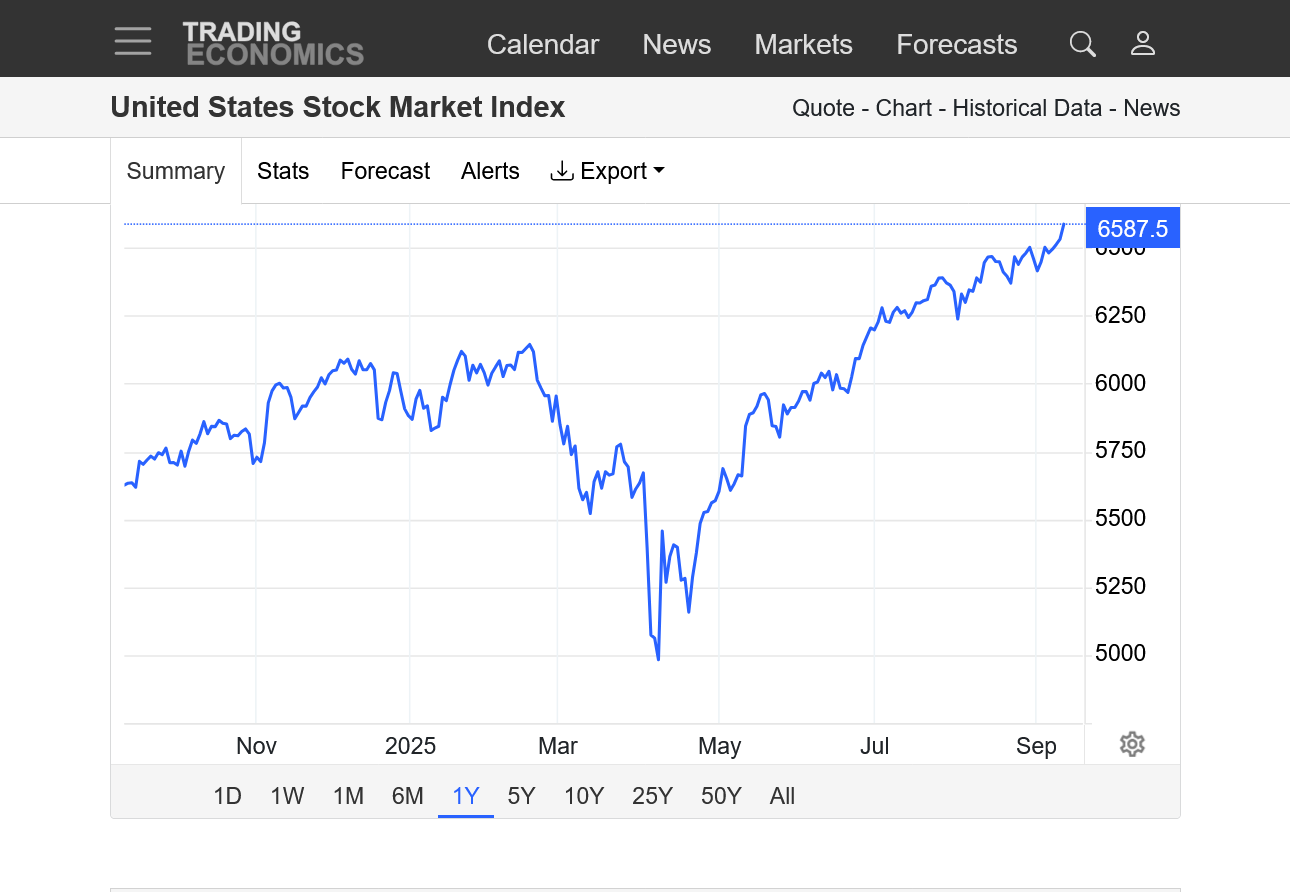Set chart range to 5Y
Image resolution: width=1290 pixels, height=892 pixels.
pos(521,796)
